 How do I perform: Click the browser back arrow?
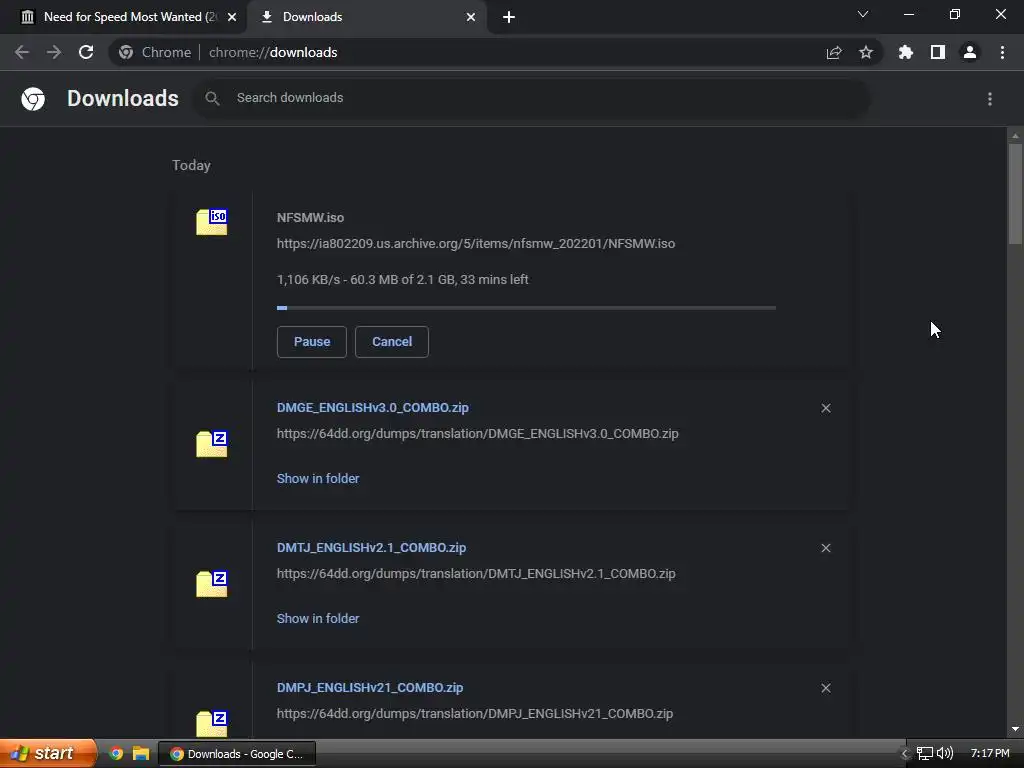[x=22, y=52]
